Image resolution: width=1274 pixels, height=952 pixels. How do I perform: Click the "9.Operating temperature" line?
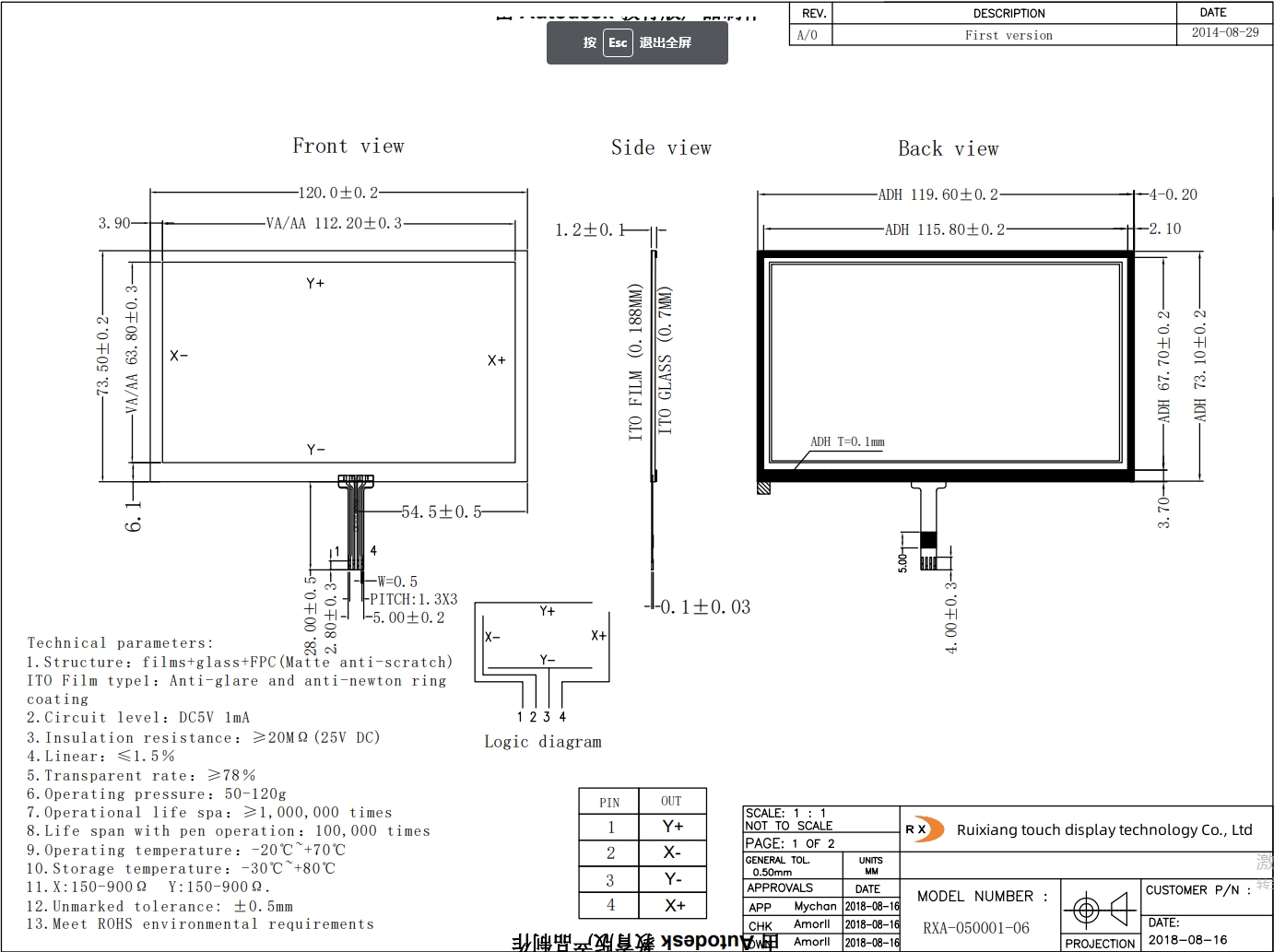point(186,850)
